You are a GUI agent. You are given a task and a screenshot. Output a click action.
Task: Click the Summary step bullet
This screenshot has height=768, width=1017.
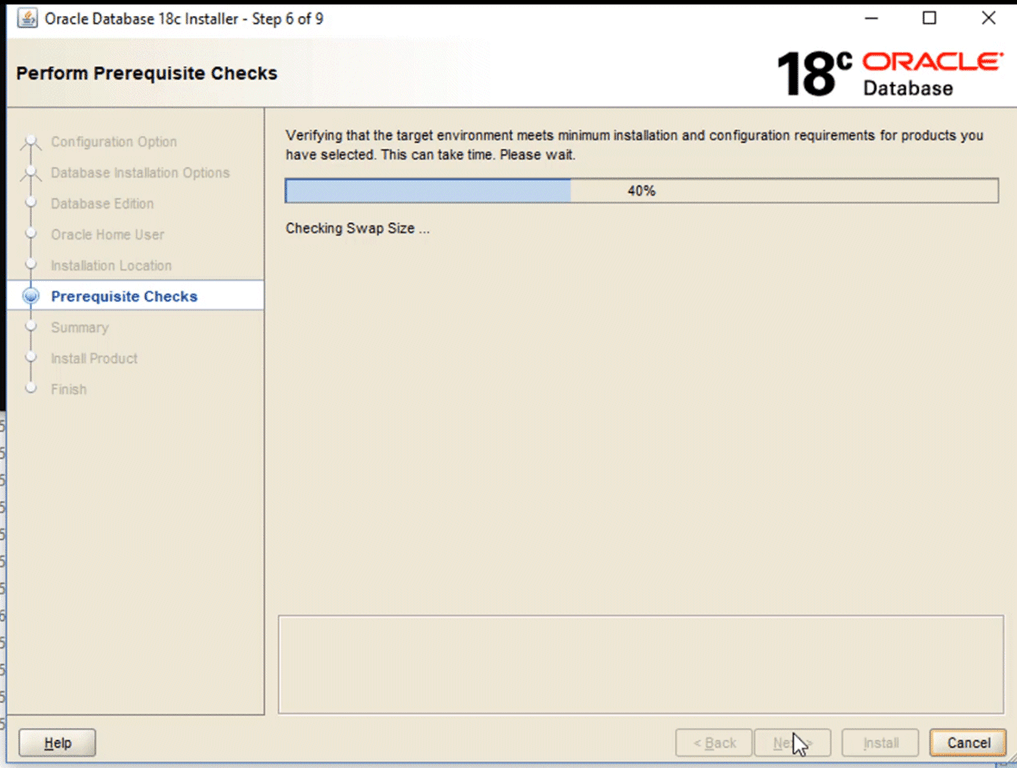pyautogui.click(x=30, y=326)
